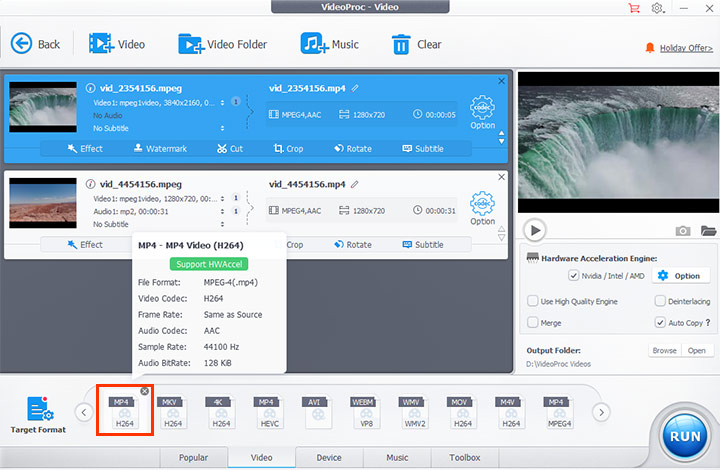
Task: Browse for output folder
Action: click(664, 351)
